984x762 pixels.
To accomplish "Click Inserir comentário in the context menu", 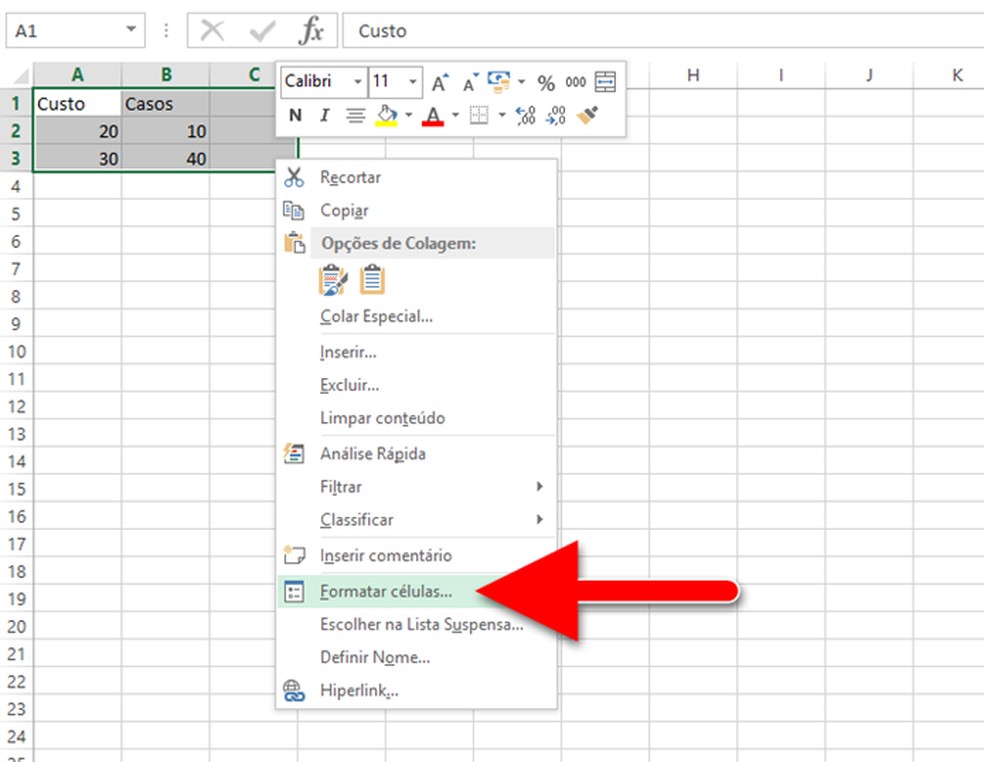I will click(x=385, y=555).
